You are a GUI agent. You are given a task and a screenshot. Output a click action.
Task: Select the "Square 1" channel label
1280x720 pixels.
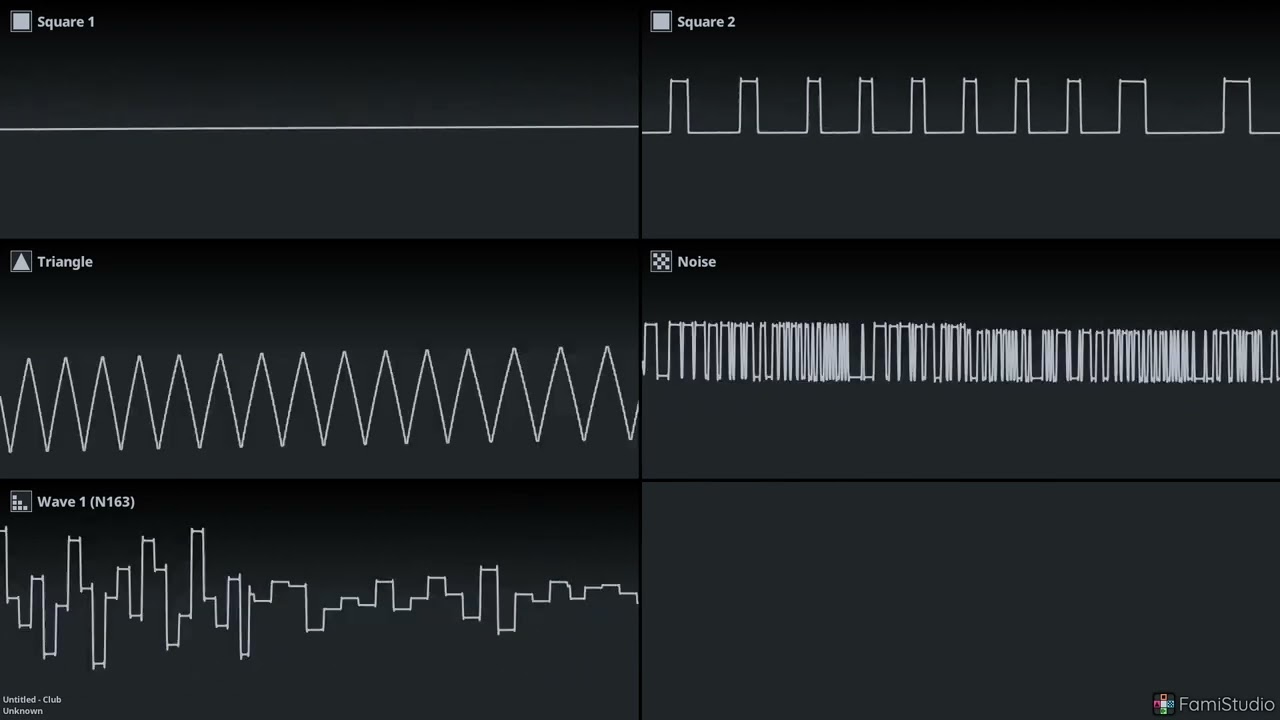(x=66, y=22)
